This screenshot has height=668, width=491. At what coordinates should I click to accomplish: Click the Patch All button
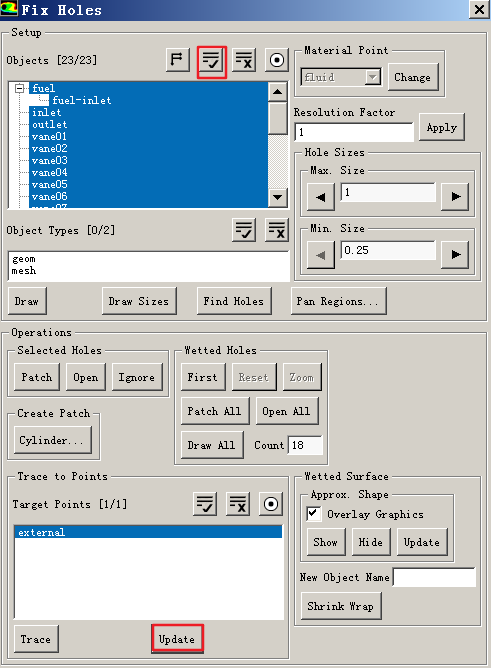(215, 411)
